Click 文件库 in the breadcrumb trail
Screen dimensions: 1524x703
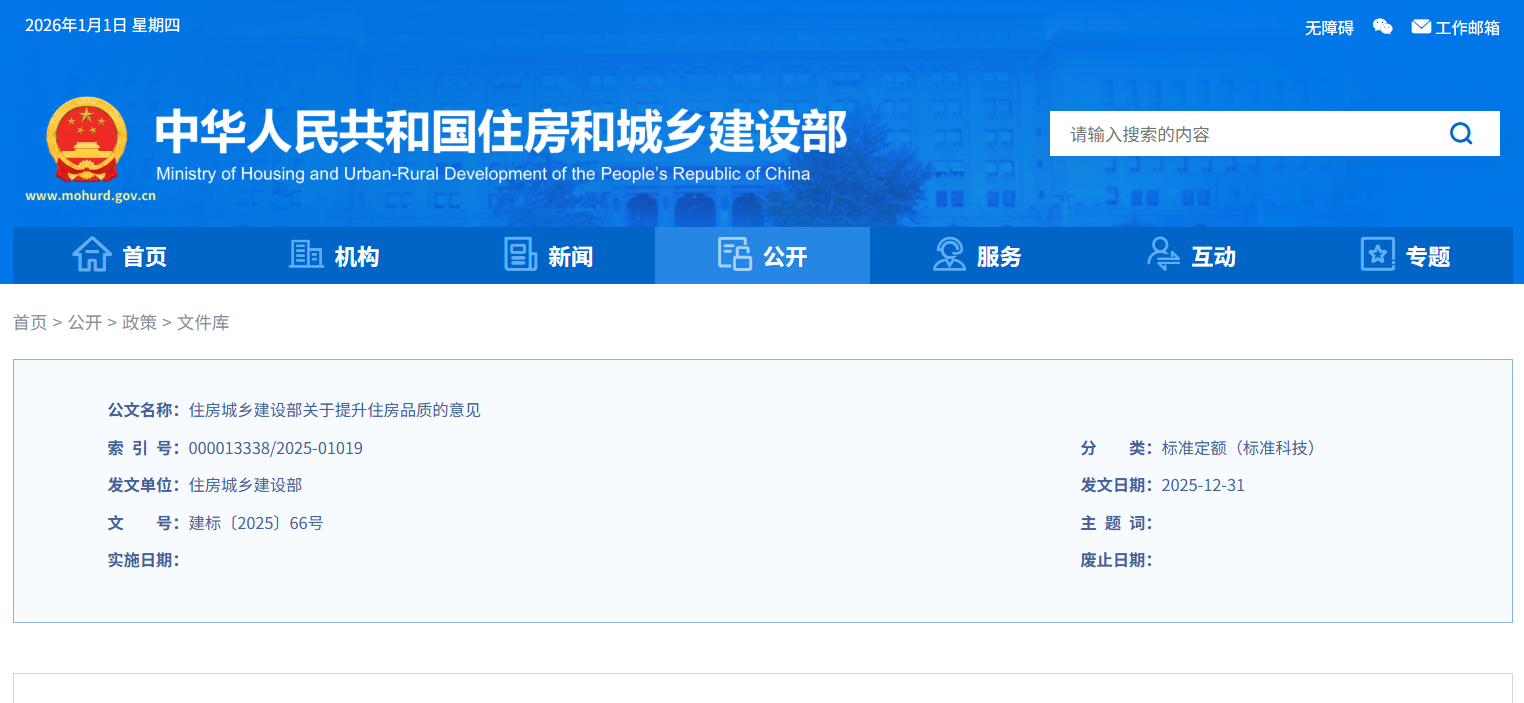tap(203, 322)
